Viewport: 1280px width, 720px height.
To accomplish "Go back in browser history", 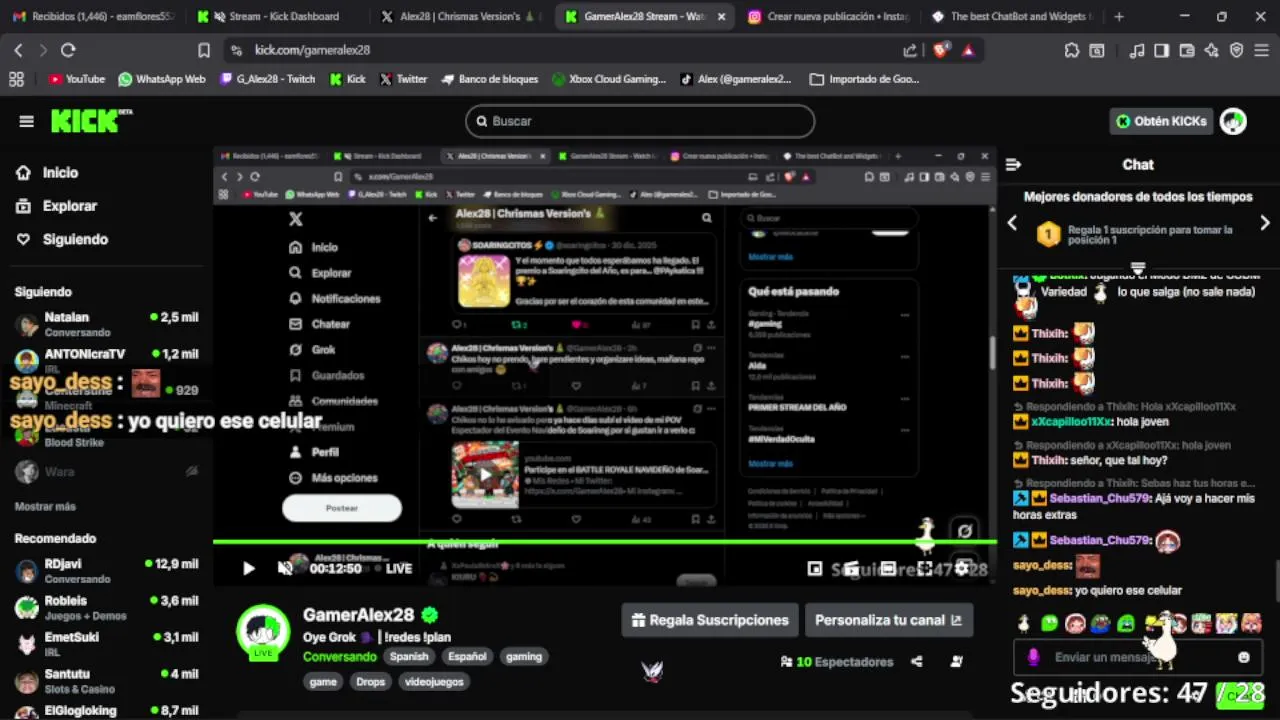I will tap(18, 50).
